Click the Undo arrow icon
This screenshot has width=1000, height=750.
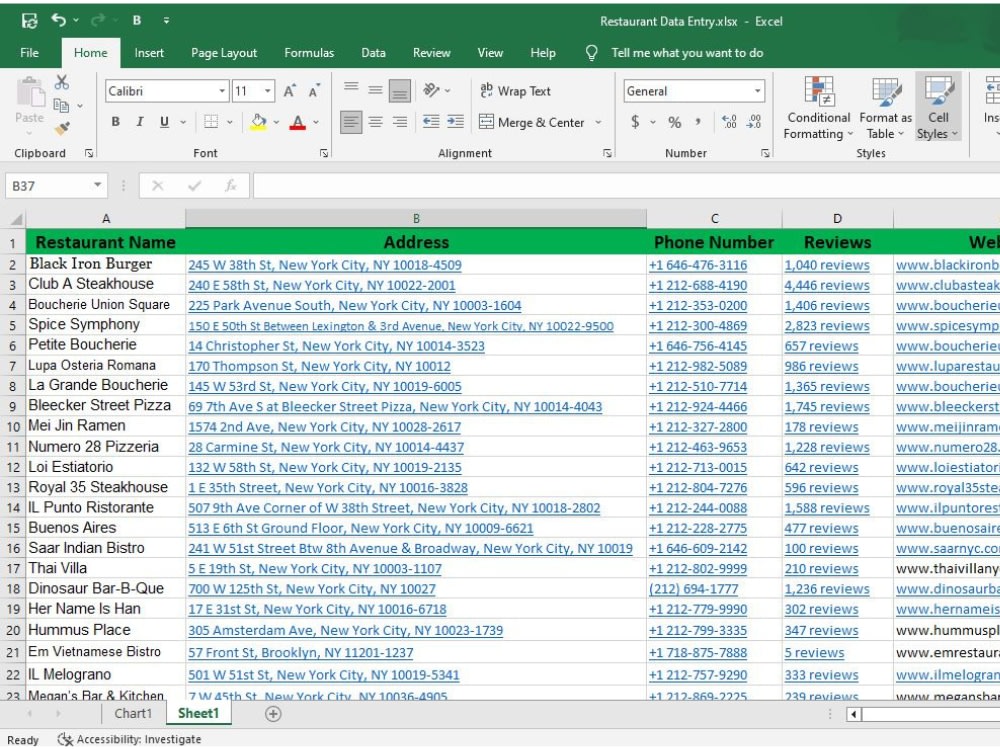(59, 20)
